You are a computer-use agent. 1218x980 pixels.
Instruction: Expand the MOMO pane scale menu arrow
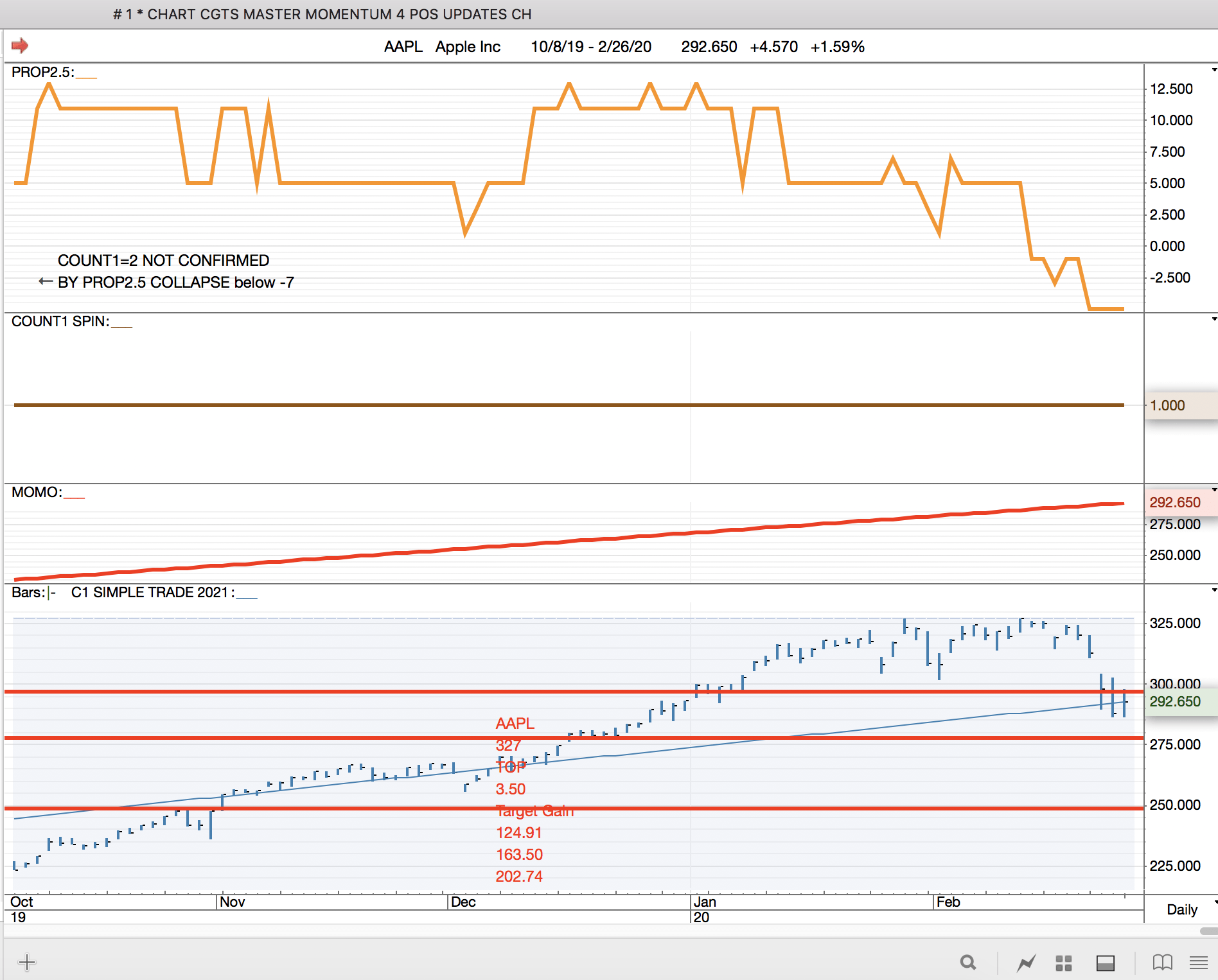(1214, 490)
